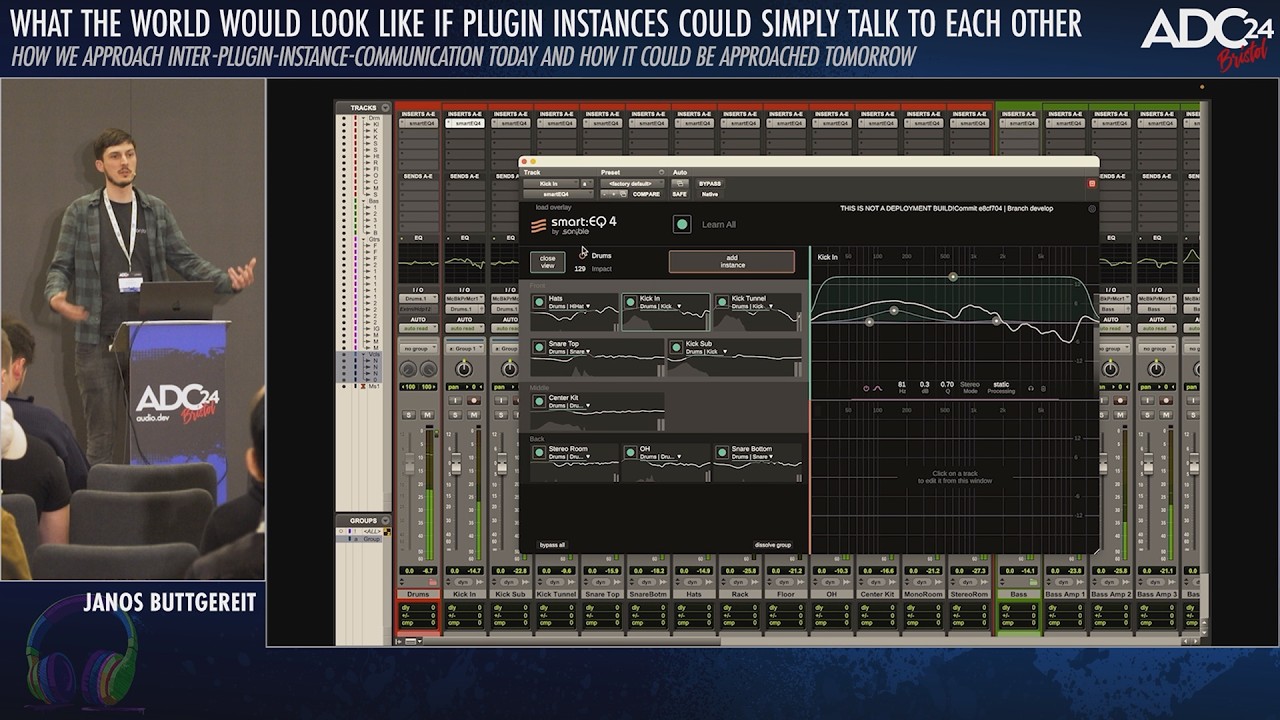Click the close view button
The width and height of the screenshot is (1280, 720).
pos(547,262)
